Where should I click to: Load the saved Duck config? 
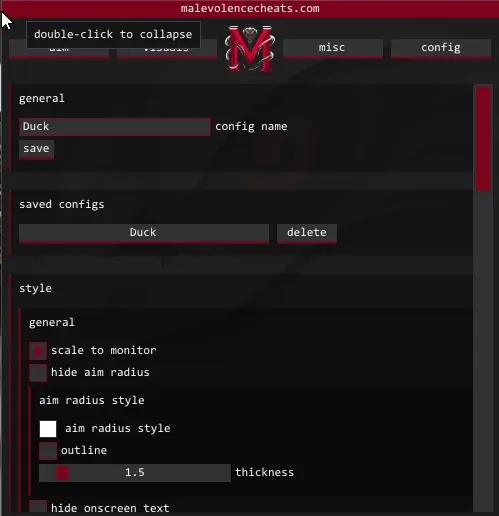[144, 233]
